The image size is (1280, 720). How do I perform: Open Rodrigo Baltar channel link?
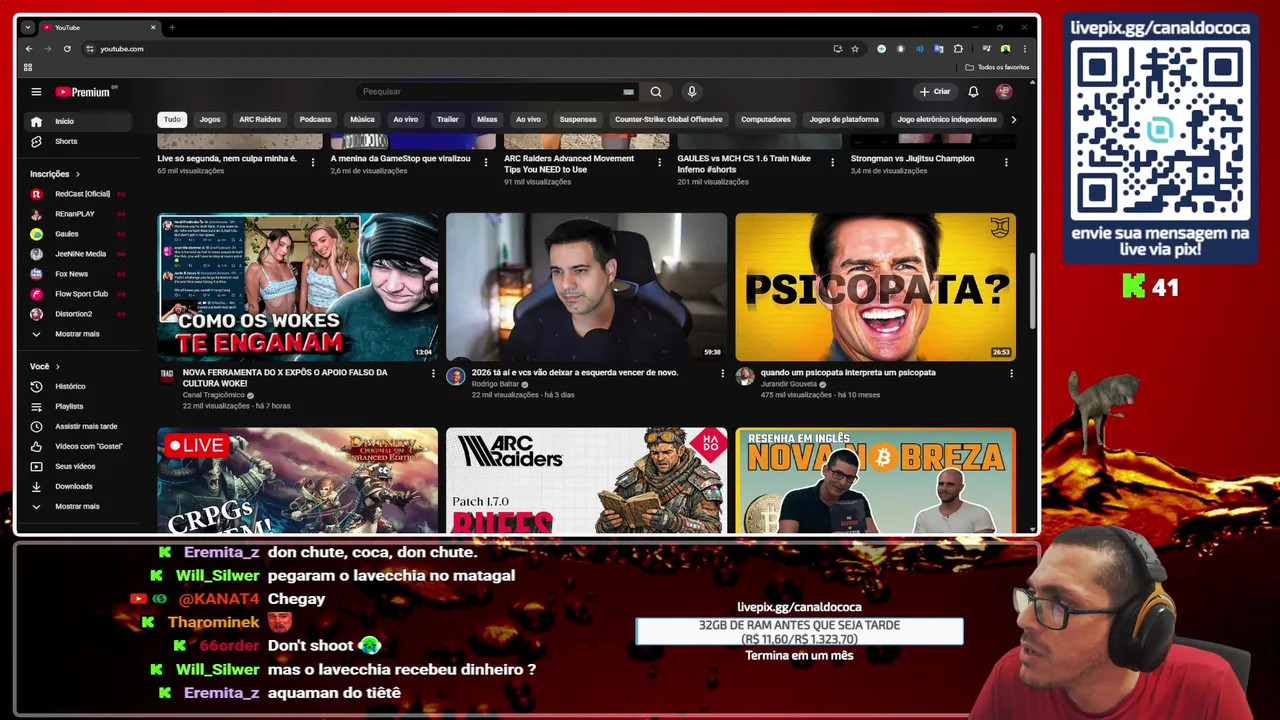tap(495, 384)
